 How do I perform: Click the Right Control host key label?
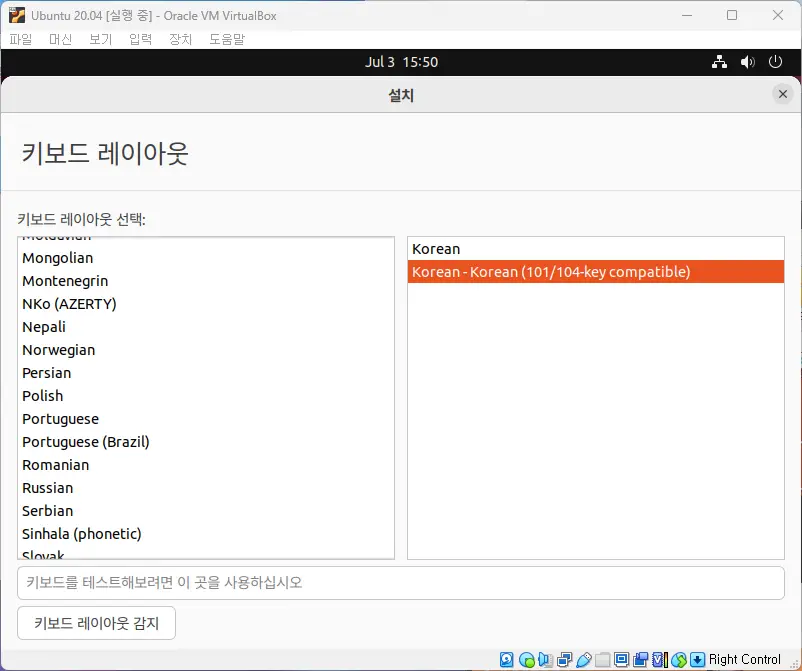[x=744, y=660]
